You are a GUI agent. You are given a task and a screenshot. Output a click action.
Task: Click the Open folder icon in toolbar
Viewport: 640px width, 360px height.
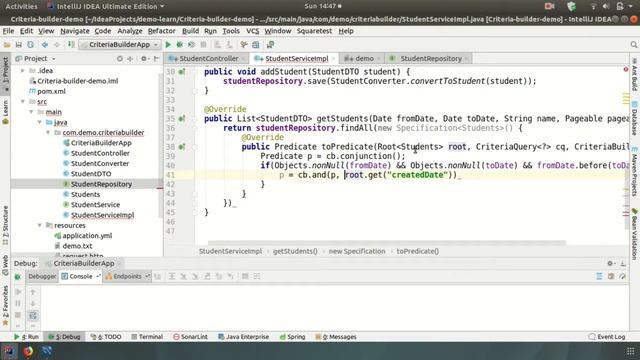7,44
